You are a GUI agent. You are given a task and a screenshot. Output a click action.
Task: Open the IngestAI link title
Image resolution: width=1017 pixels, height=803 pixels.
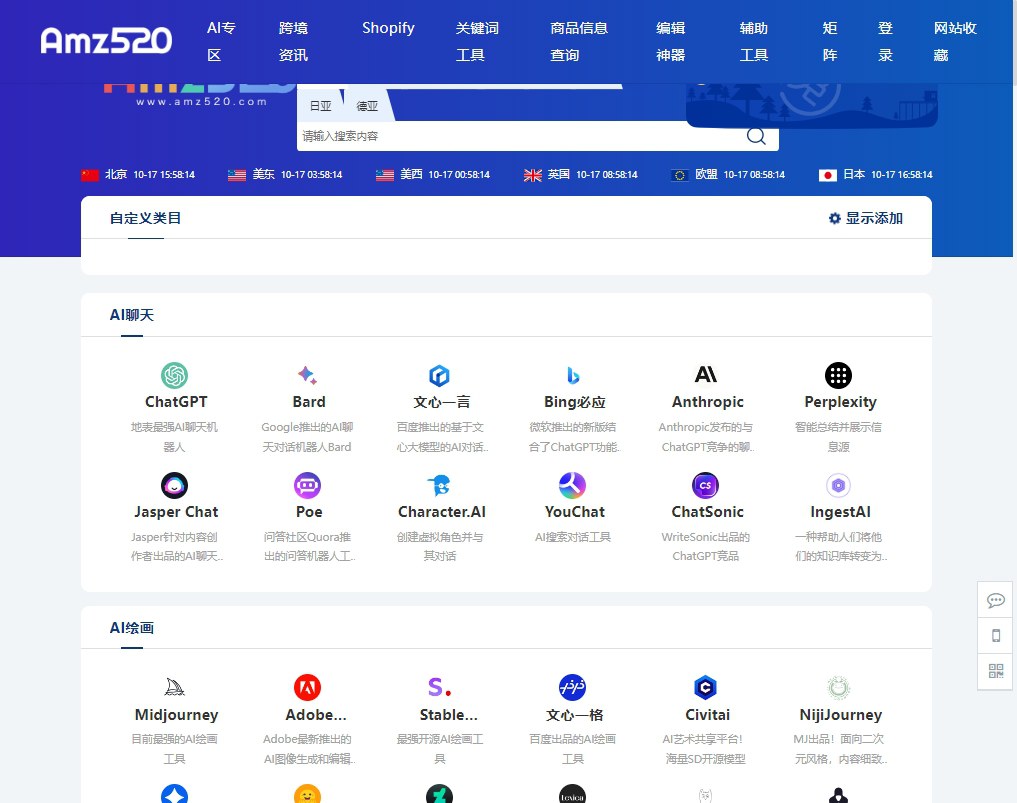point(841,512)
